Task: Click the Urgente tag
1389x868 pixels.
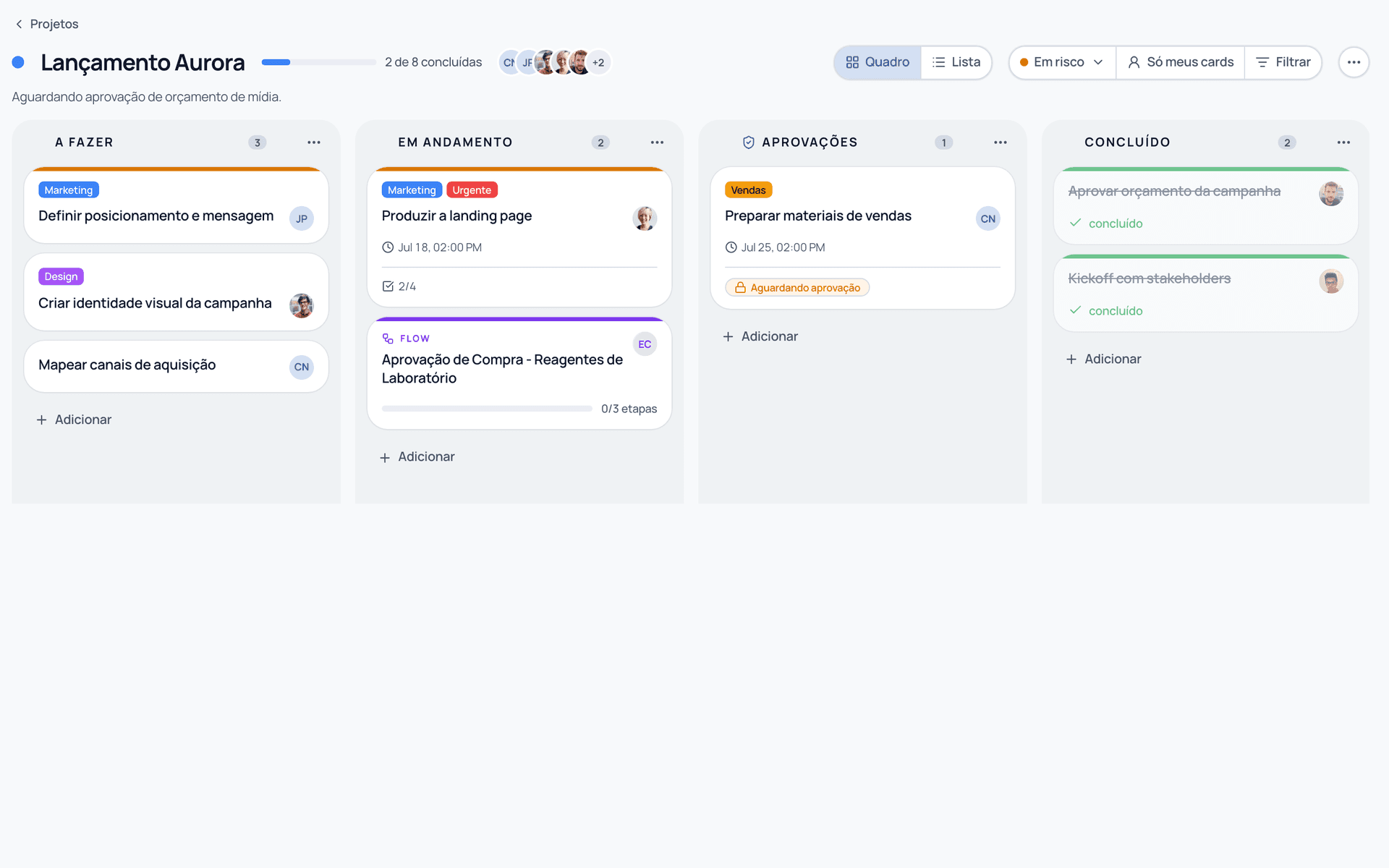Action: (x=472, y=190)
